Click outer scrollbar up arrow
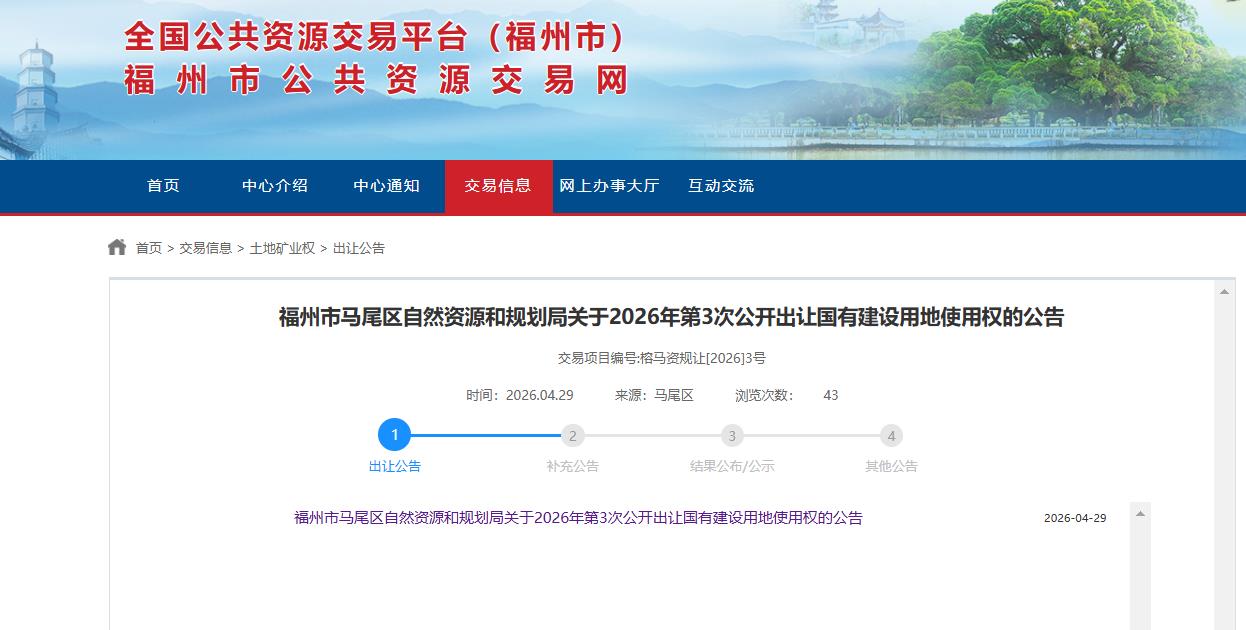Viewport: 1246px width, 630px height. pos(1225,292)
